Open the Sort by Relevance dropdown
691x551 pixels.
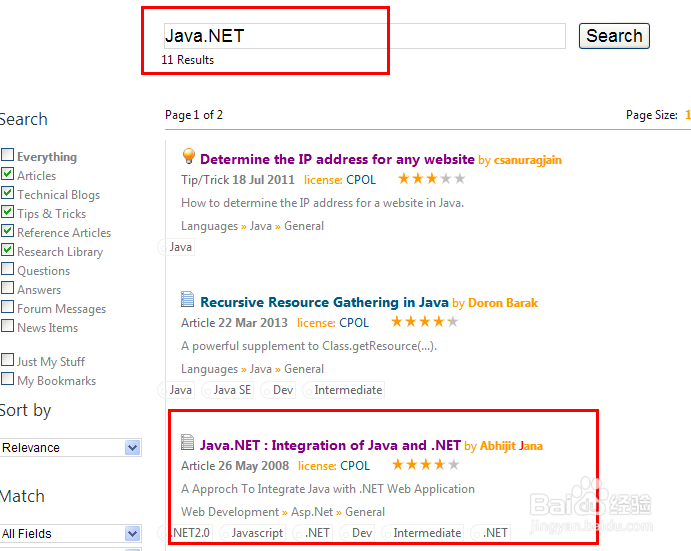coord(70,448)
